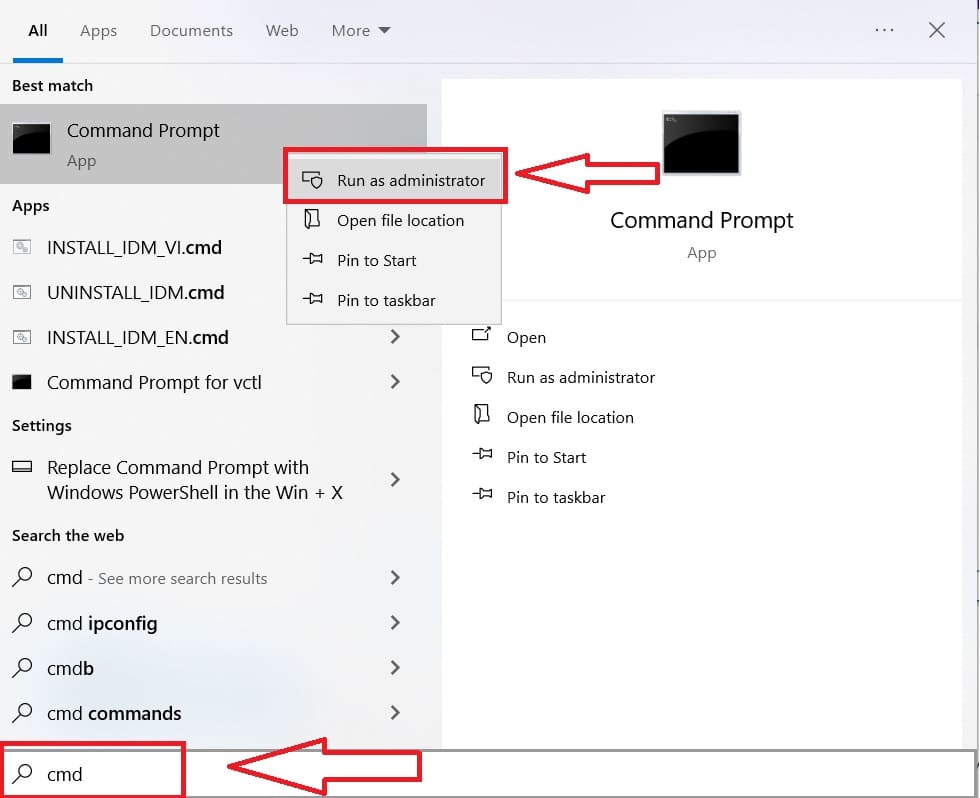Expand the Replace Command Prompt setting chevron
980x798 pixels.
[395, 479]
